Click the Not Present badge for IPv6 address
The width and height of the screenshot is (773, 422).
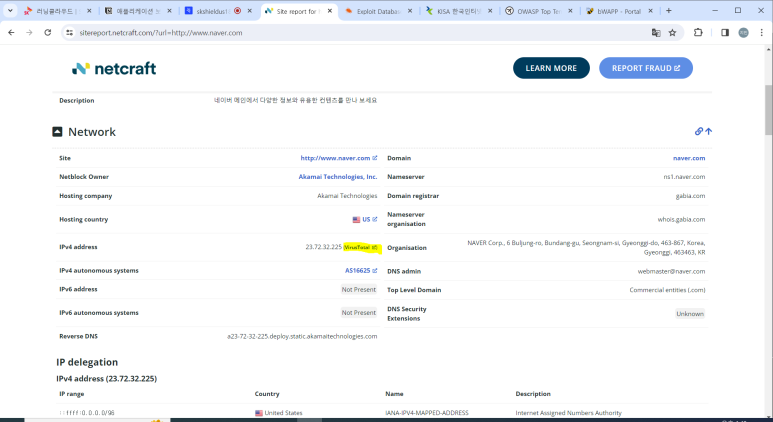click(359, 289)
